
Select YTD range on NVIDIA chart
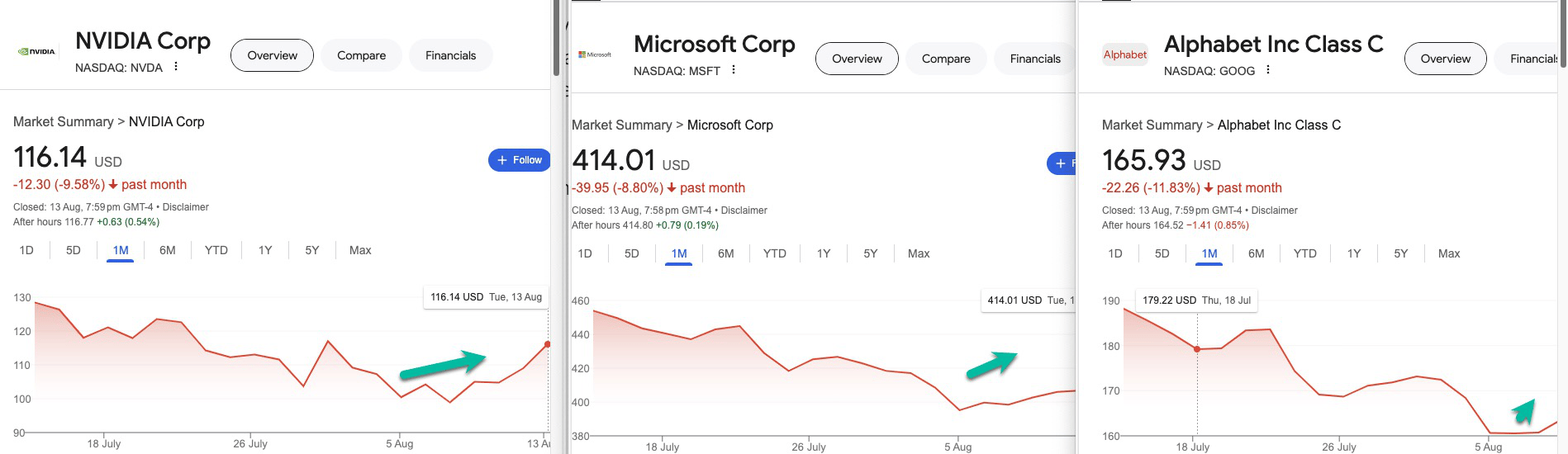pyautogui.click(x=216, y=250)
